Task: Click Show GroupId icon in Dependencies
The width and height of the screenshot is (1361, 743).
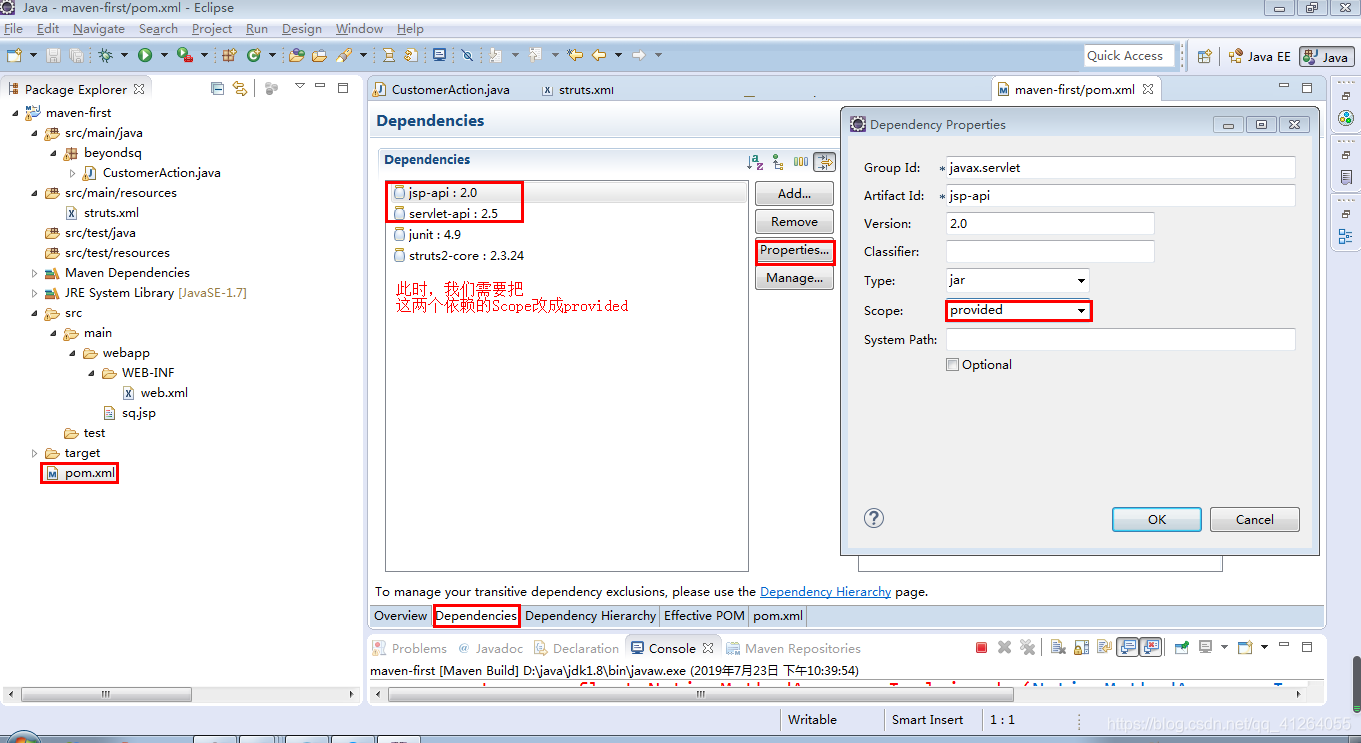Action: pos(778,161)
